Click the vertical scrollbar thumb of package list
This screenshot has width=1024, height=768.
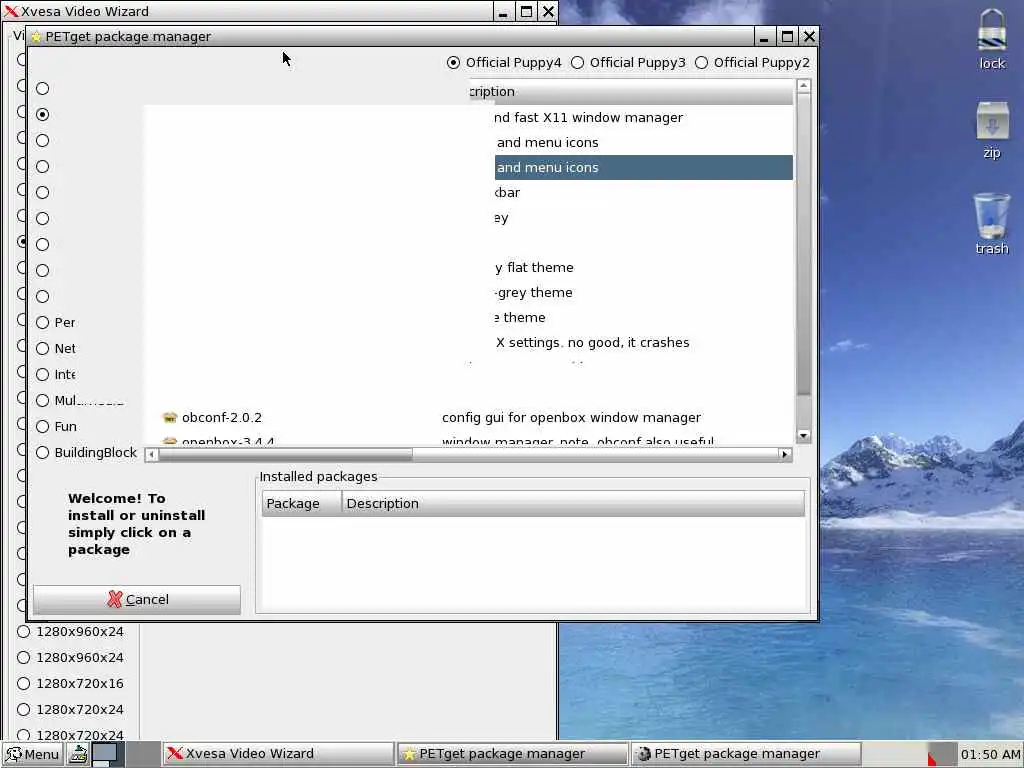click(804, 244)
